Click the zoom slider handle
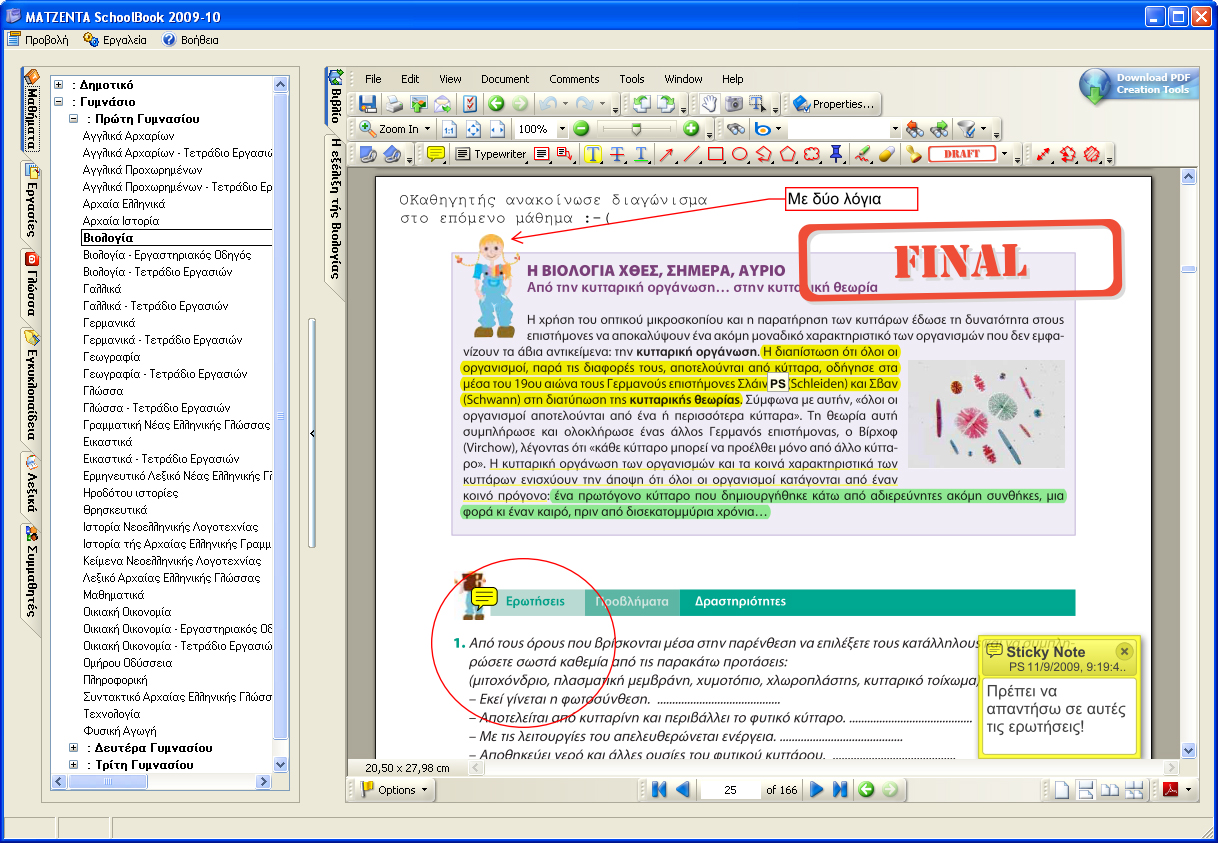This screenshot has height=843, width=1218. [635, 129]
